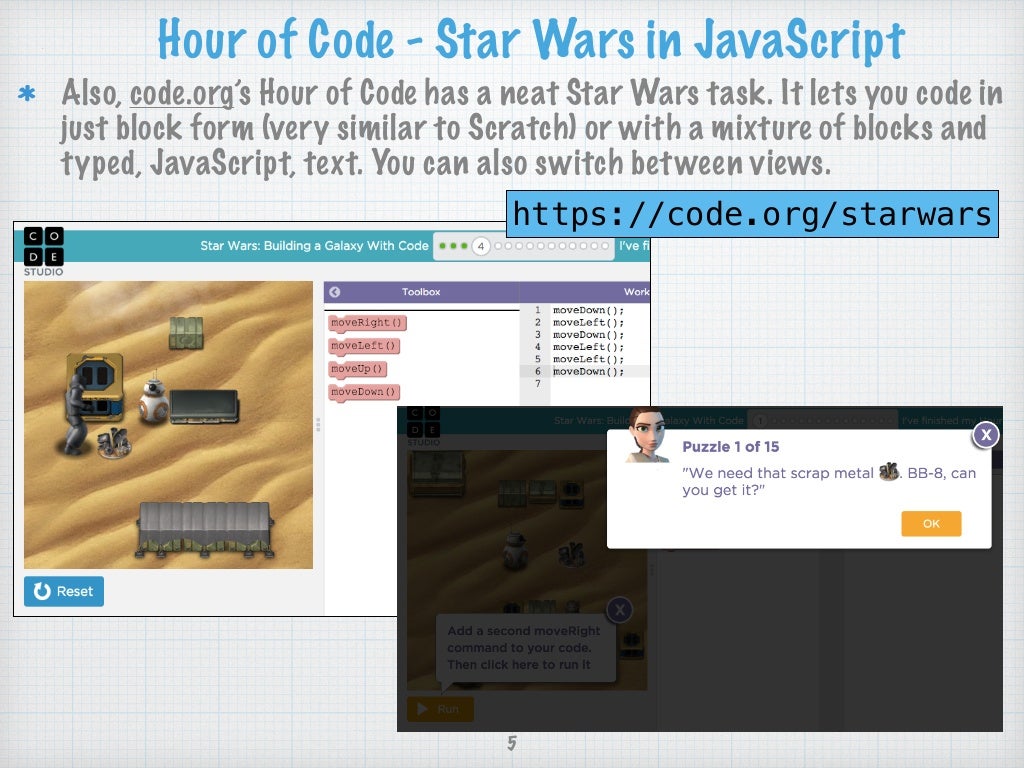Click the dimmed Run button
The height and width of the screenshot is (768, 1024).
tap(440, 709)
